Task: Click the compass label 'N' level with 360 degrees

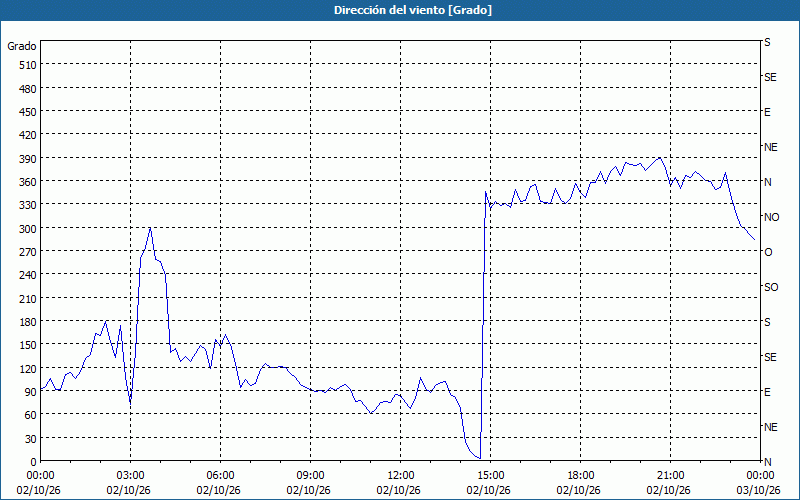Action: coord(768,182)
